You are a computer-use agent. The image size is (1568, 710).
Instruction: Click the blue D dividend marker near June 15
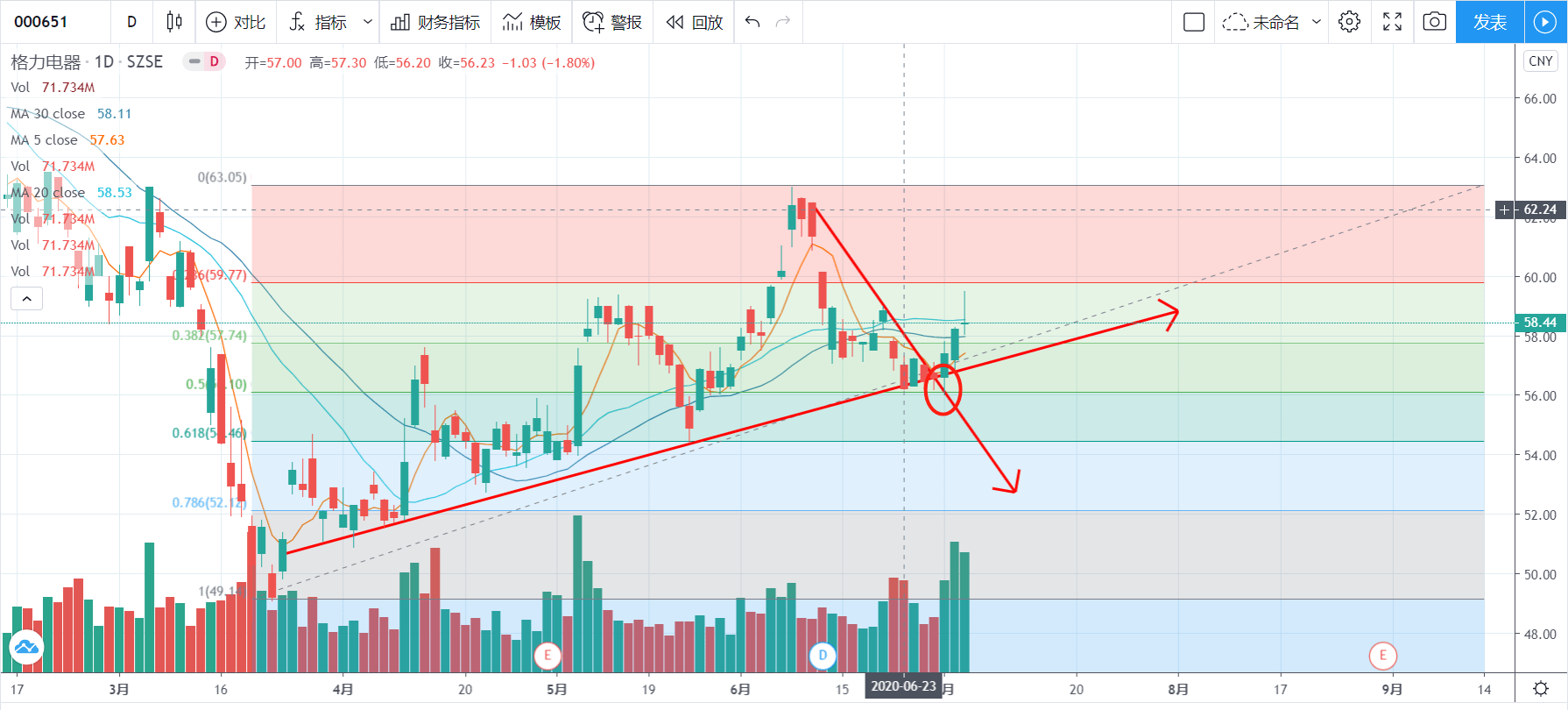point(823,655)
